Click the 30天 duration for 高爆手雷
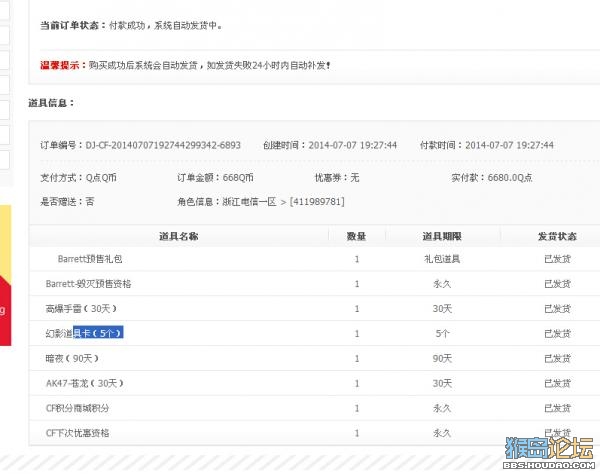The height and width of the screenshot is (474, 600). point(442,309)
